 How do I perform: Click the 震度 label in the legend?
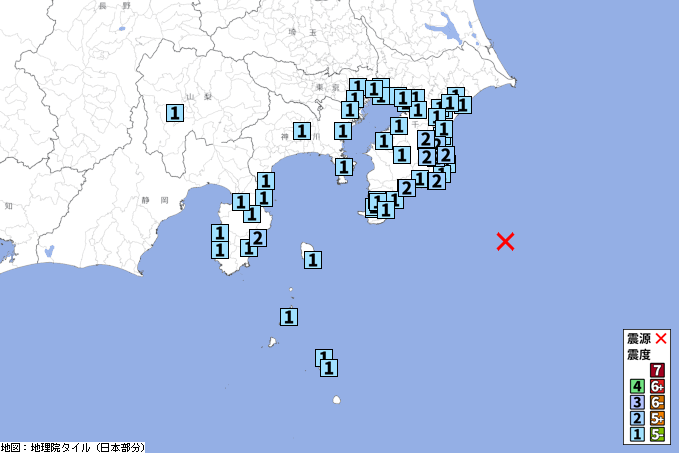coord(638,355)
